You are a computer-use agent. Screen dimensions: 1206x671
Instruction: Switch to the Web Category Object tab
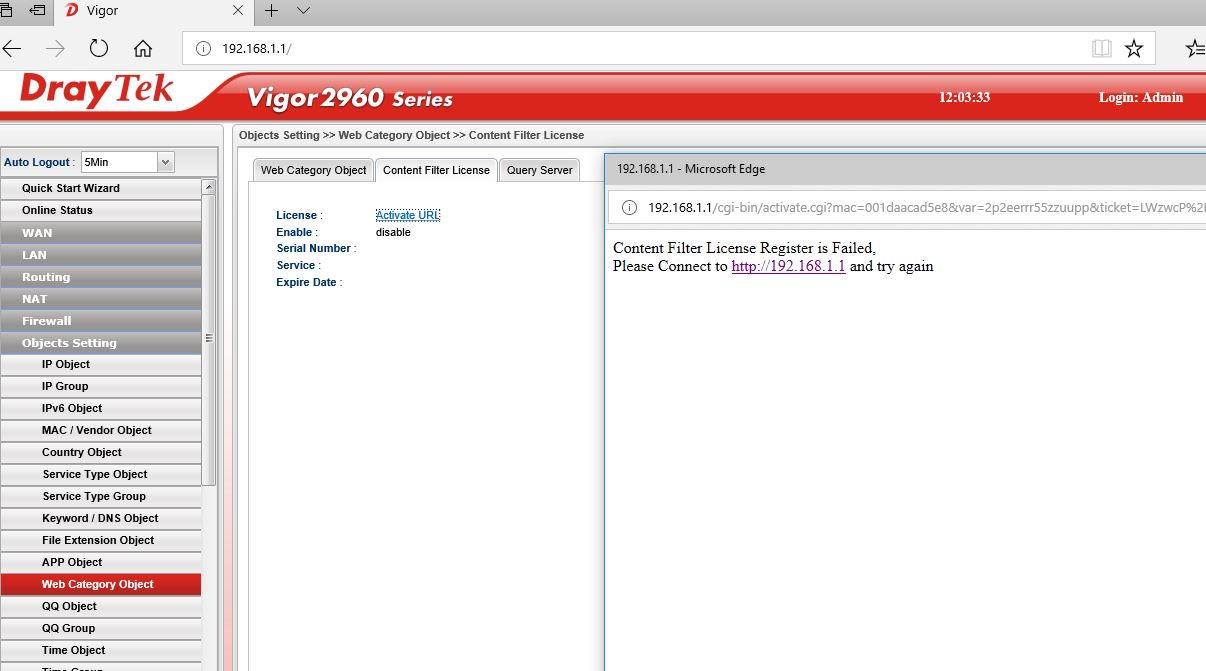point(313,170)
